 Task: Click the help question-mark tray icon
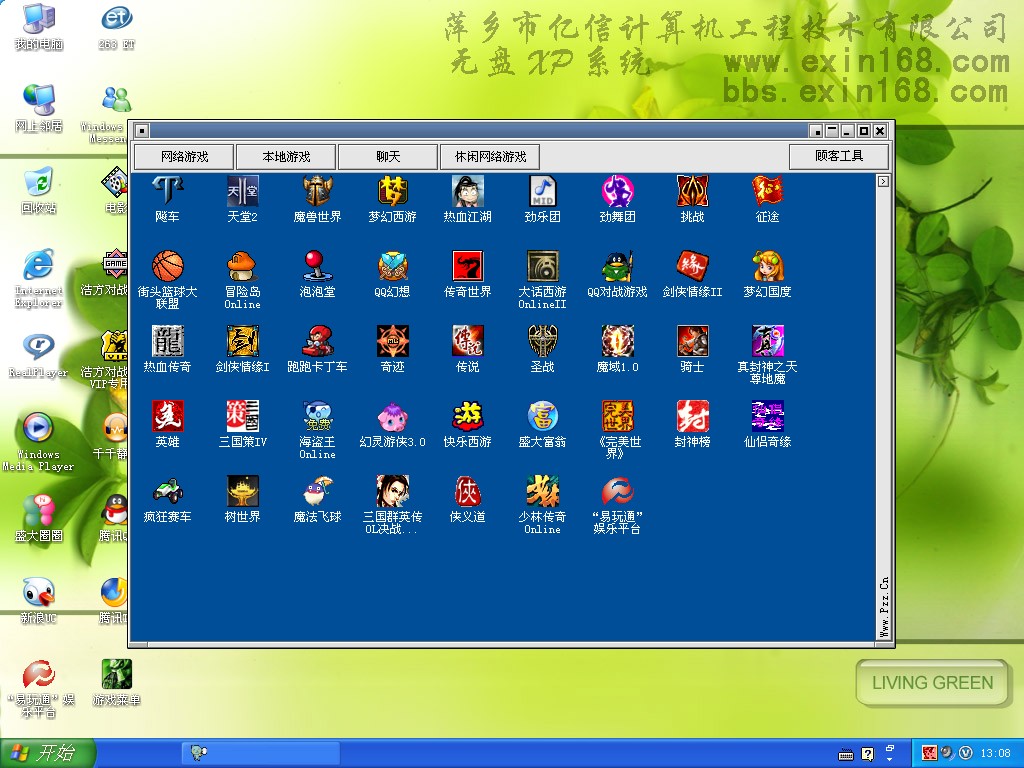click(867, 754)
